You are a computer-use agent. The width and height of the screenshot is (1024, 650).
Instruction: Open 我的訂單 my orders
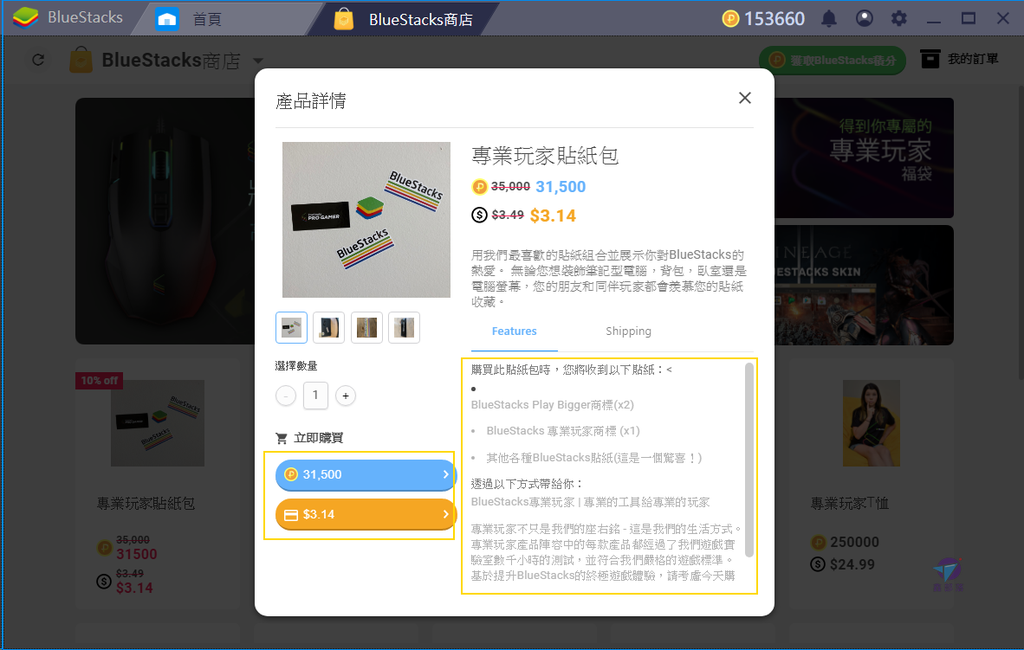coord(959,59)
